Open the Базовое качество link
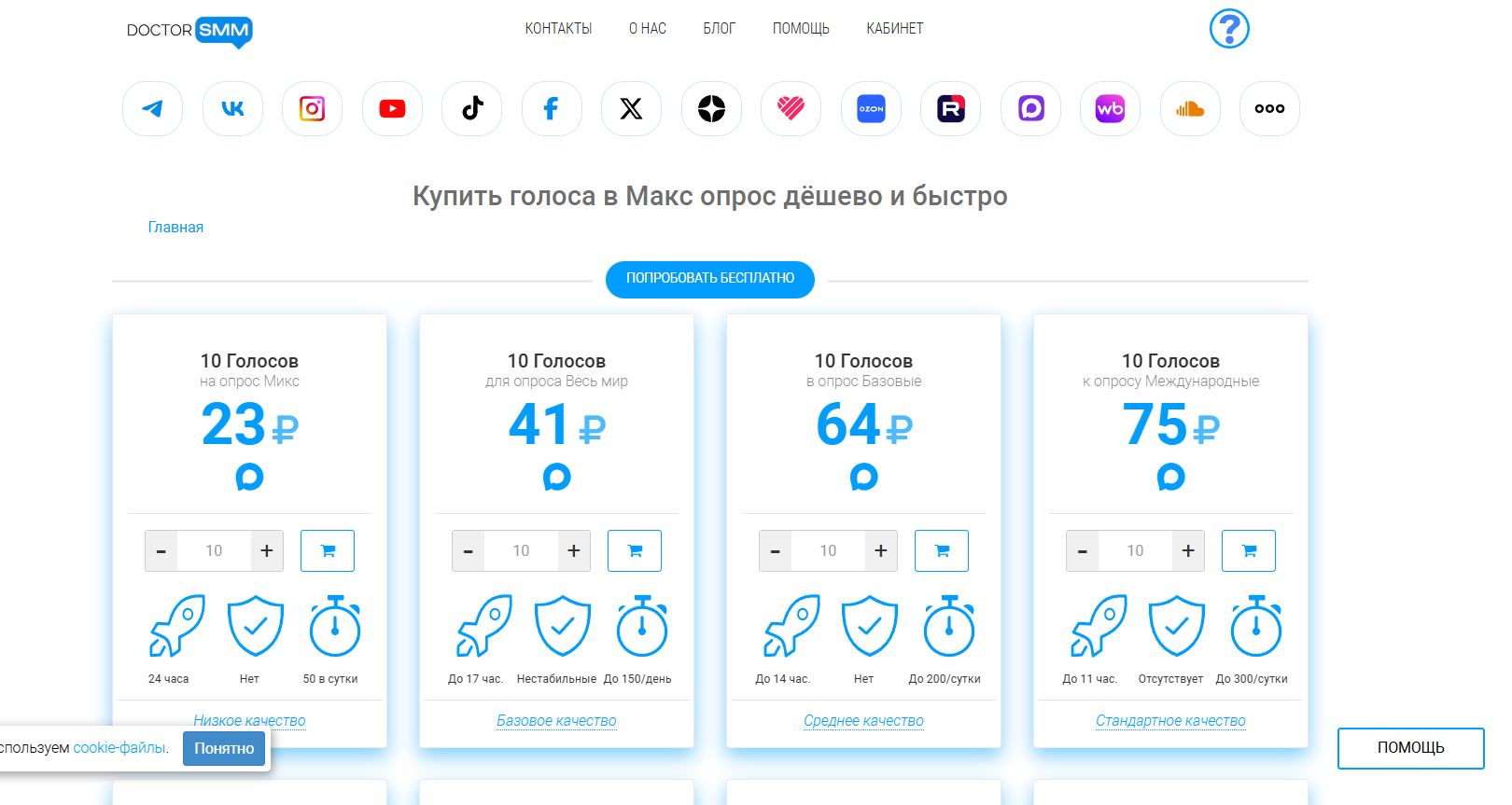The height and width of the screenshot is (805, 1512). tap(556, 721)
